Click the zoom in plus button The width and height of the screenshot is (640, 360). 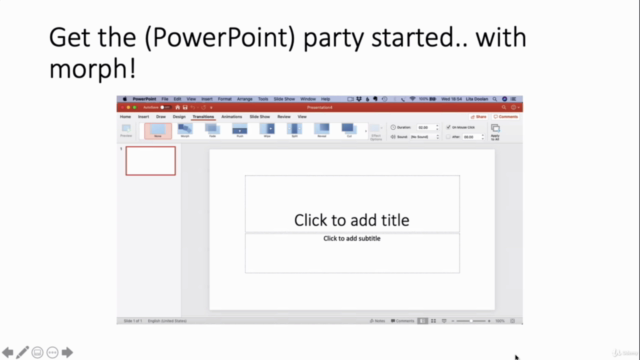point(489,321)
